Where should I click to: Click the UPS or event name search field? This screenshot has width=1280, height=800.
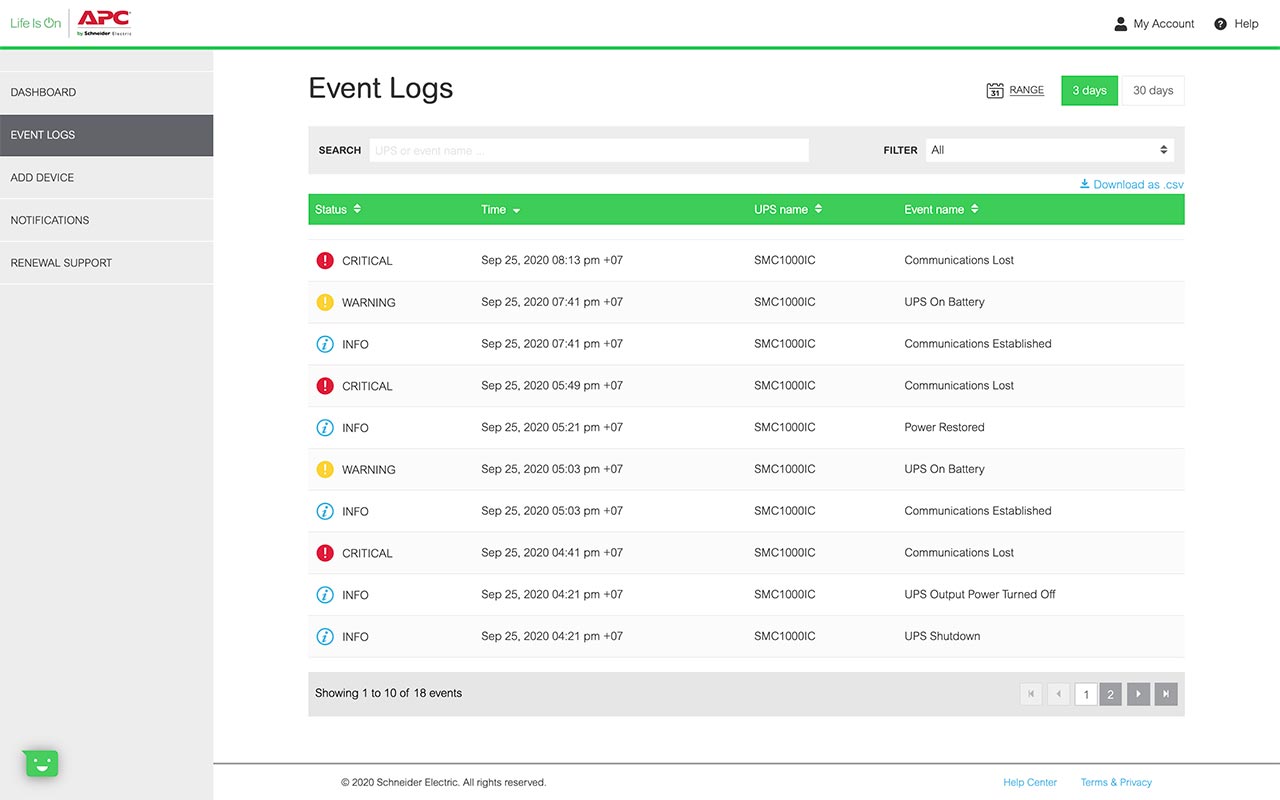point(588,150)
